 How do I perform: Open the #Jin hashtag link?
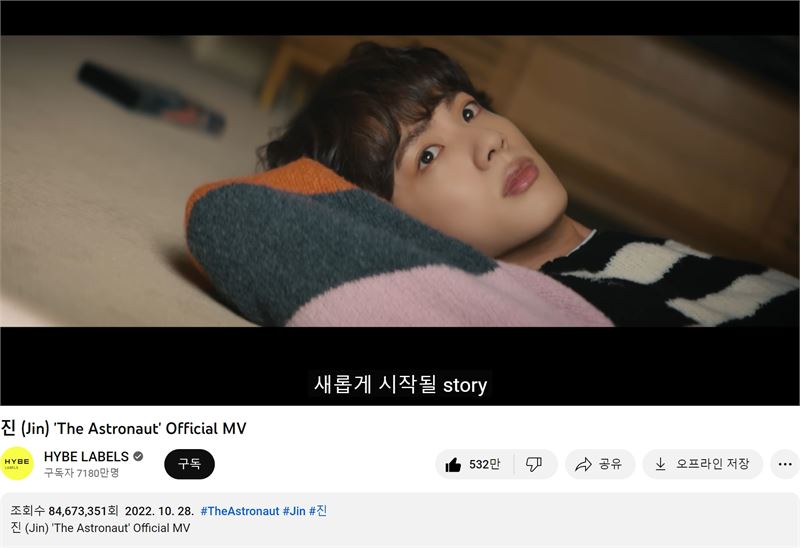click(294, 511)
